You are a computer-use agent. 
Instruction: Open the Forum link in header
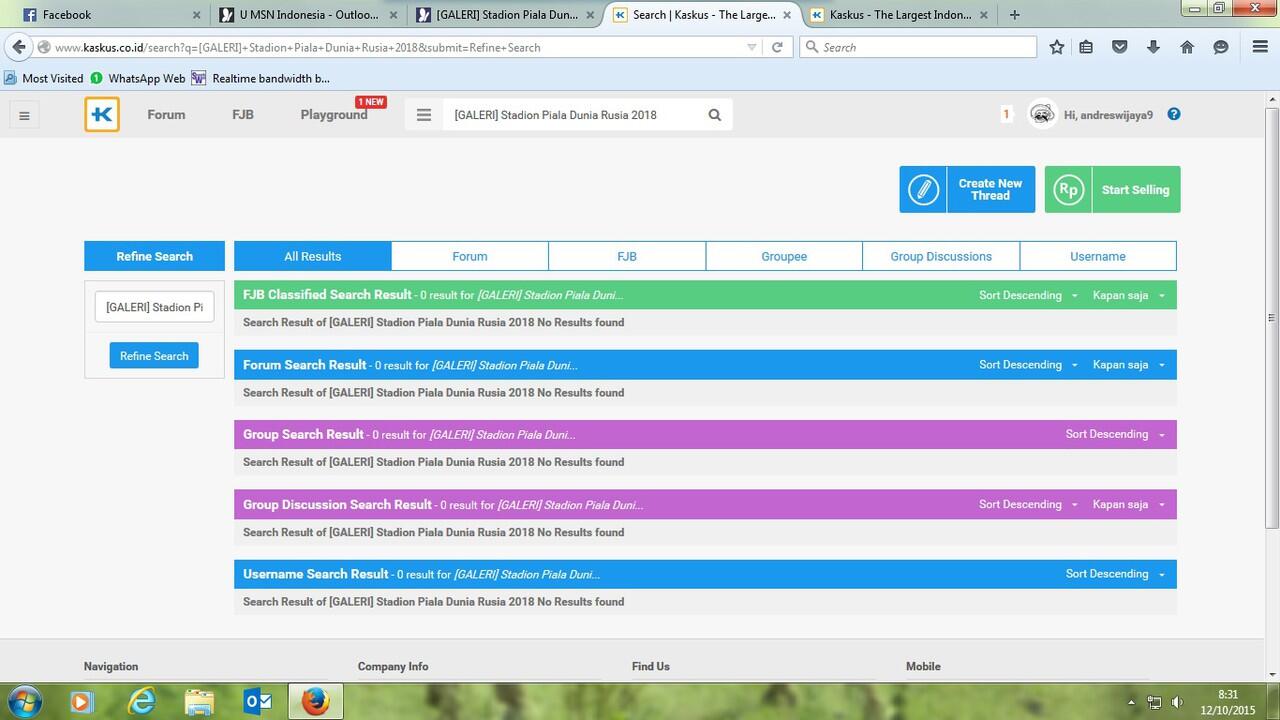pyautogui.click(x=166, y=115)
